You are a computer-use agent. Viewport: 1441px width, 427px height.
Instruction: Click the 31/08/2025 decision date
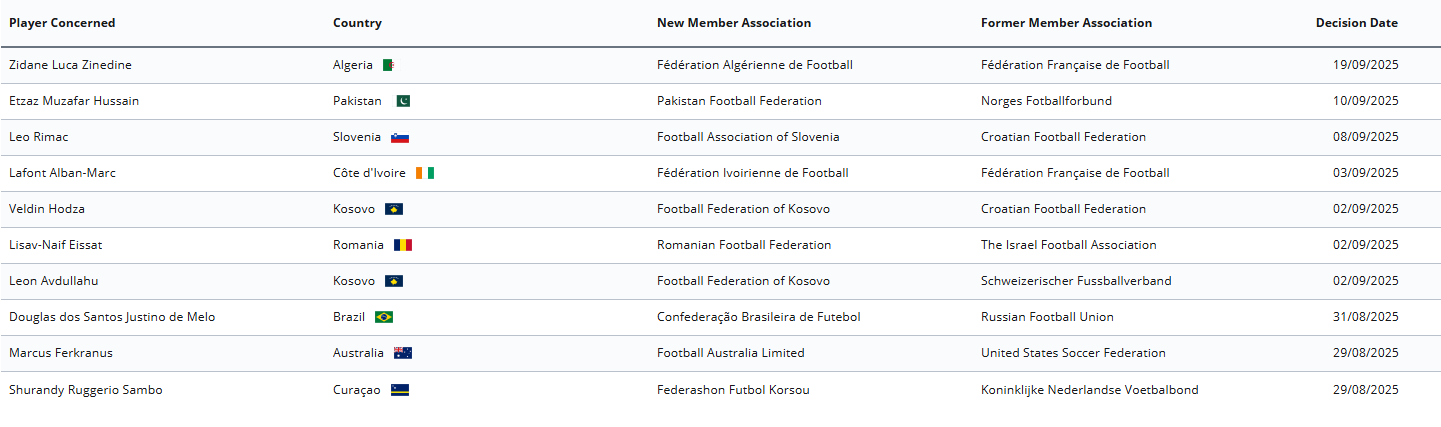pos(1365,317)
